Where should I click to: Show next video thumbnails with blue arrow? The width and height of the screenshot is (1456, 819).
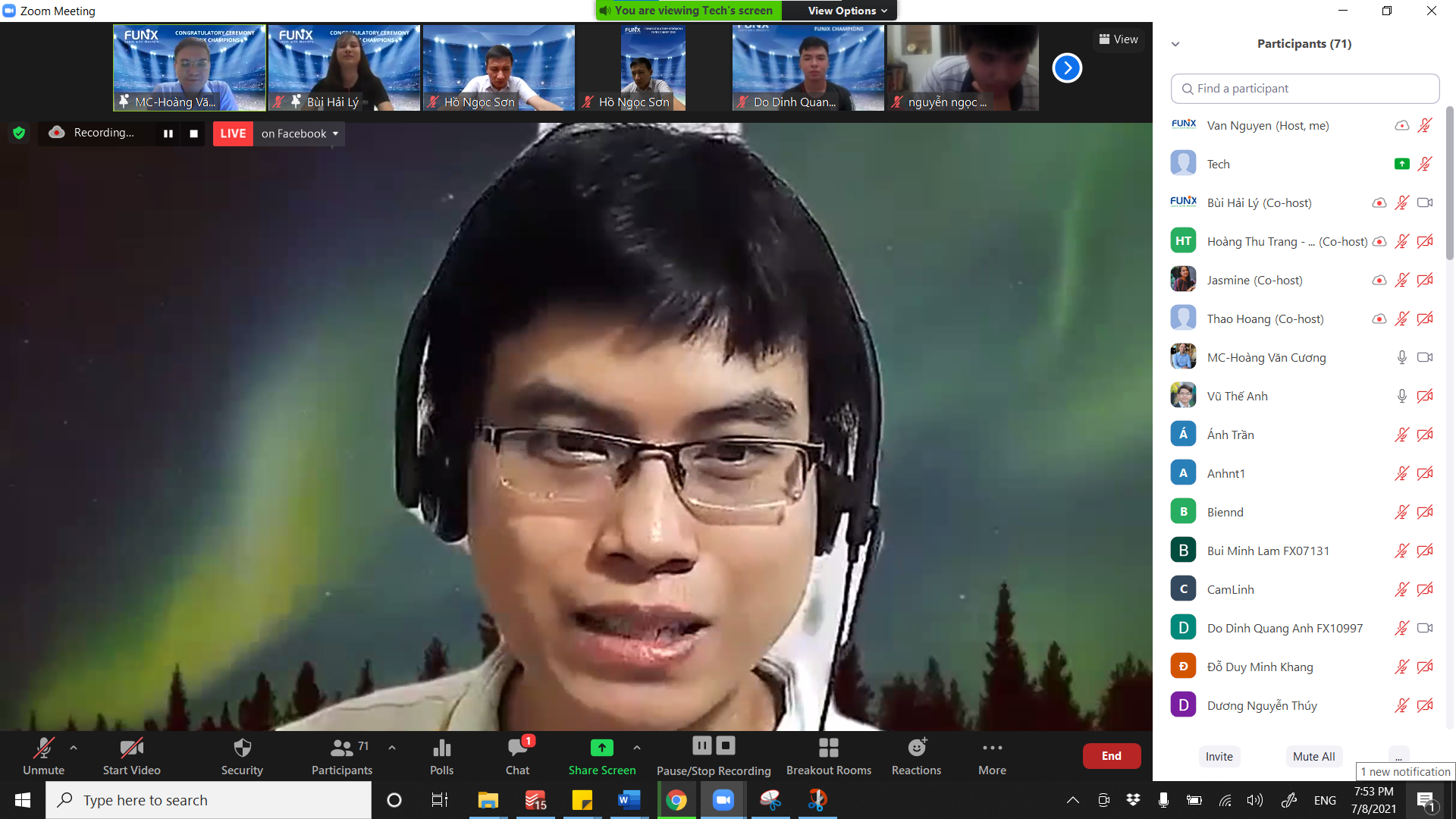(1066, 68)
